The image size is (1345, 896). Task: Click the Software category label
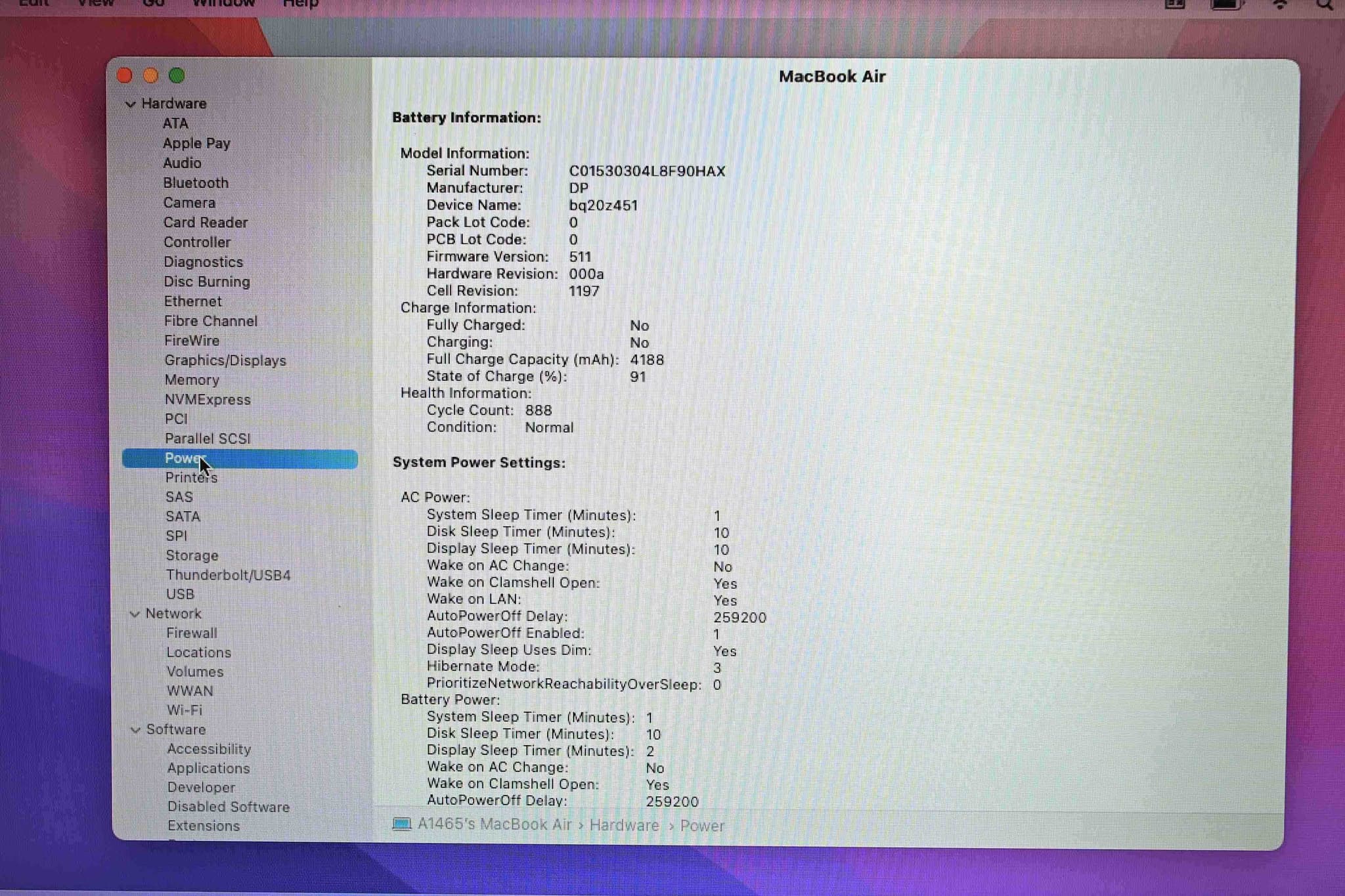pos(176,729)
